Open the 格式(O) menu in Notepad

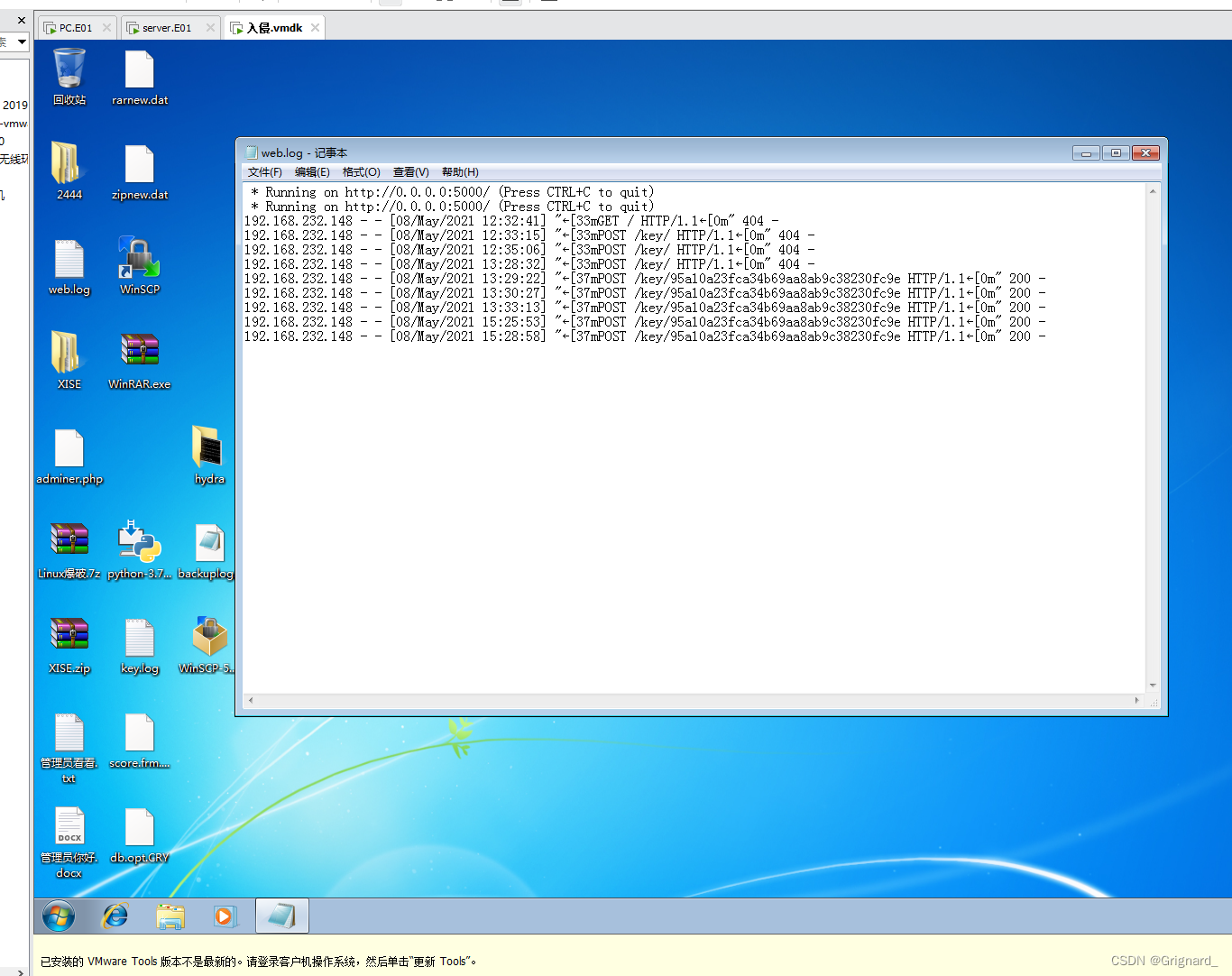click(x=362, y=172)
